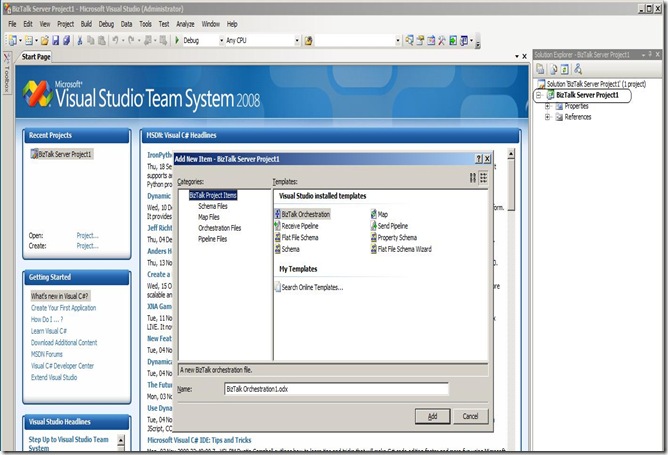Open the Debug configuration dropdown
The height and width of the screenshot is (455, 668).
[x=221, y=40]
